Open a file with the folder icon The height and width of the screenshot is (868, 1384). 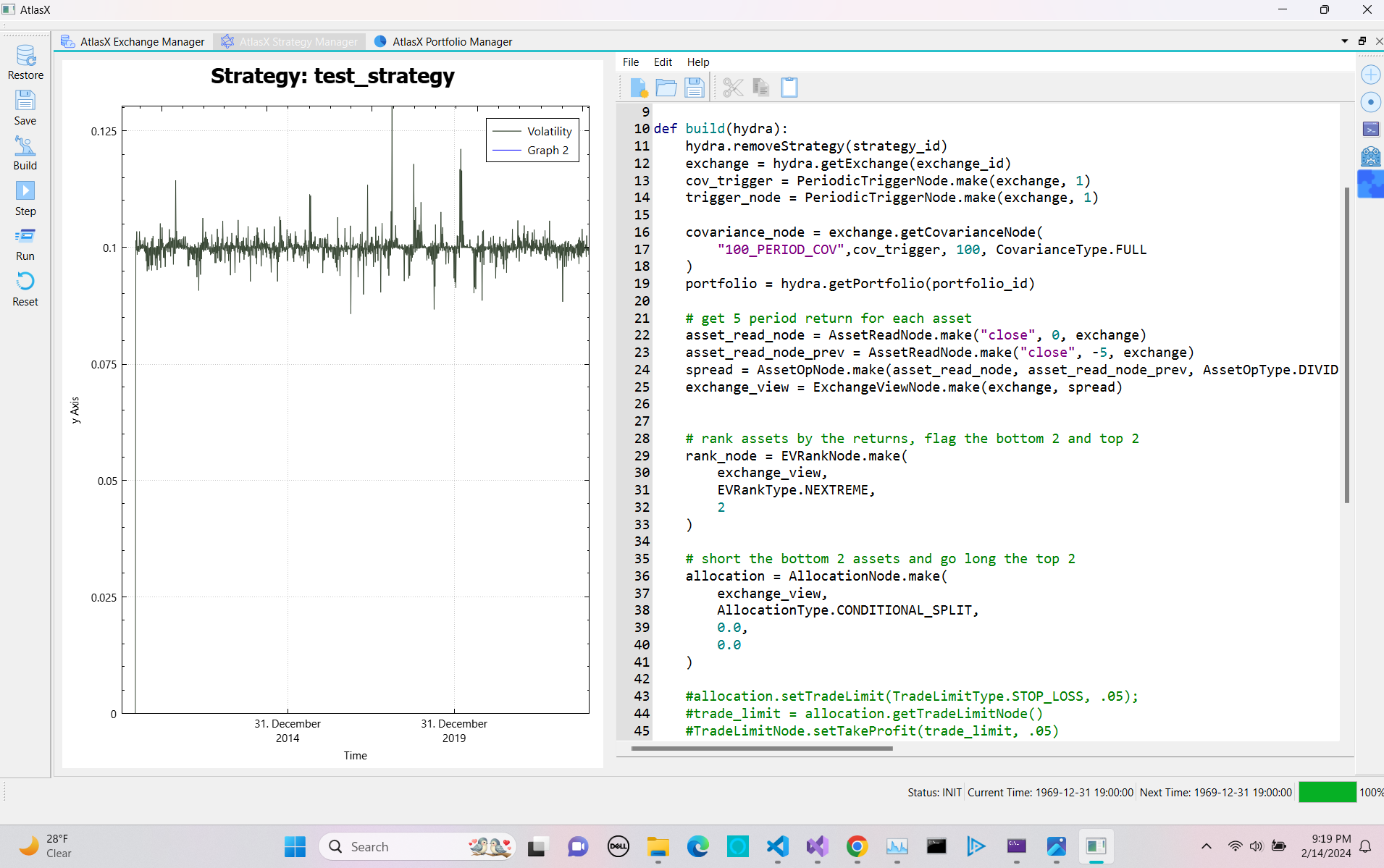click(x=666, y=88)
